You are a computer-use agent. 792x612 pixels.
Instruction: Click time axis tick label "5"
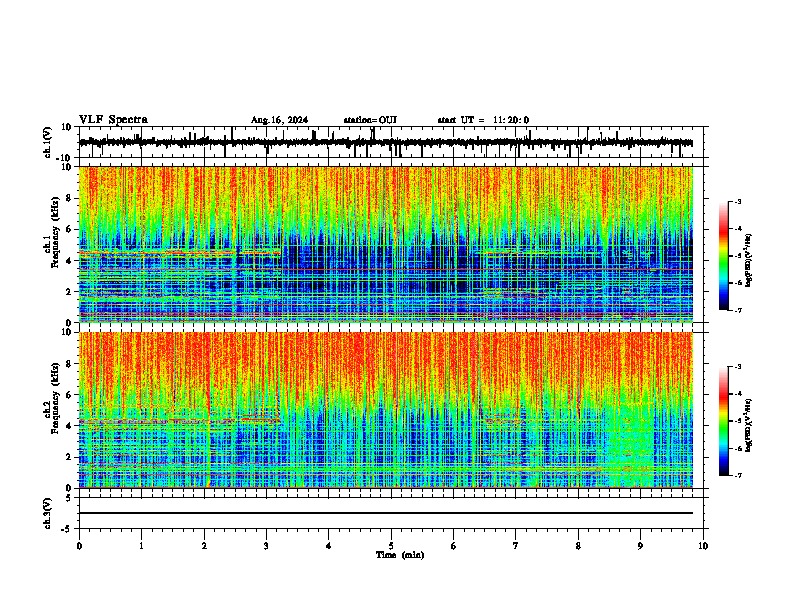(391, 546)
